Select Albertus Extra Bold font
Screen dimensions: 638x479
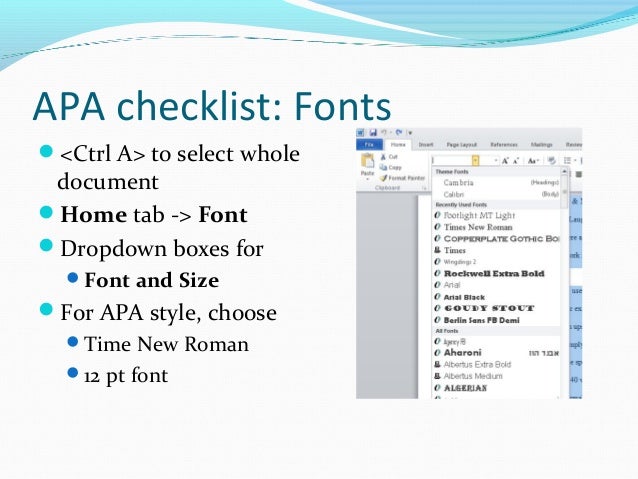pos(496,365)
